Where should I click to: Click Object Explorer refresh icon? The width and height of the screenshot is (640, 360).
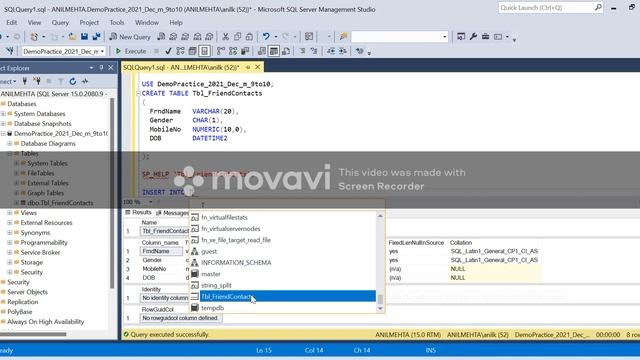click(x=73, y=81)
